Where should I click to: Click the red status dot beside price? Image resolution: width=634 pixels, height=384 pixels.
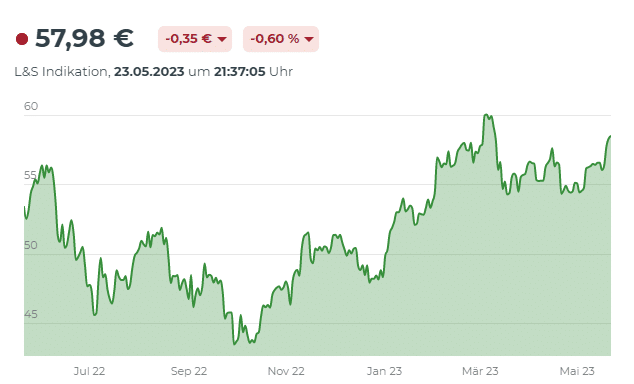(x=22, y=39)
